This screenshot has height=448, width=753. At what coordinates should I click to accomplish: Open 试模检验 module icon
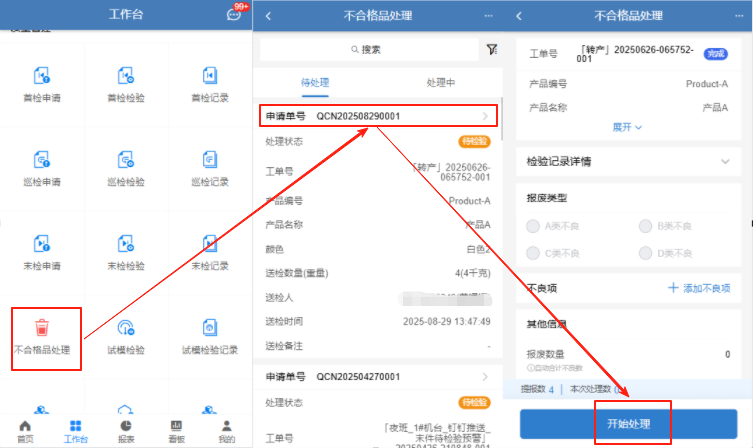point(125,327)
